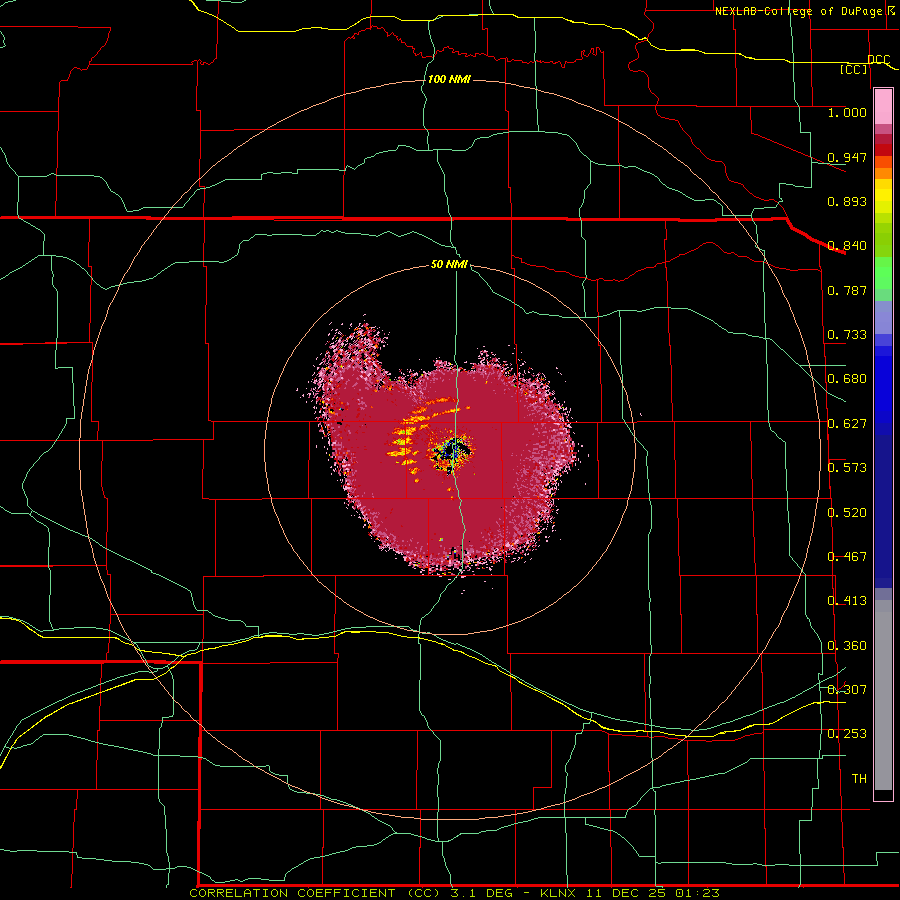Click the 0.253 scale value
This screenshot has height=900, width=900.
[847, 734]
